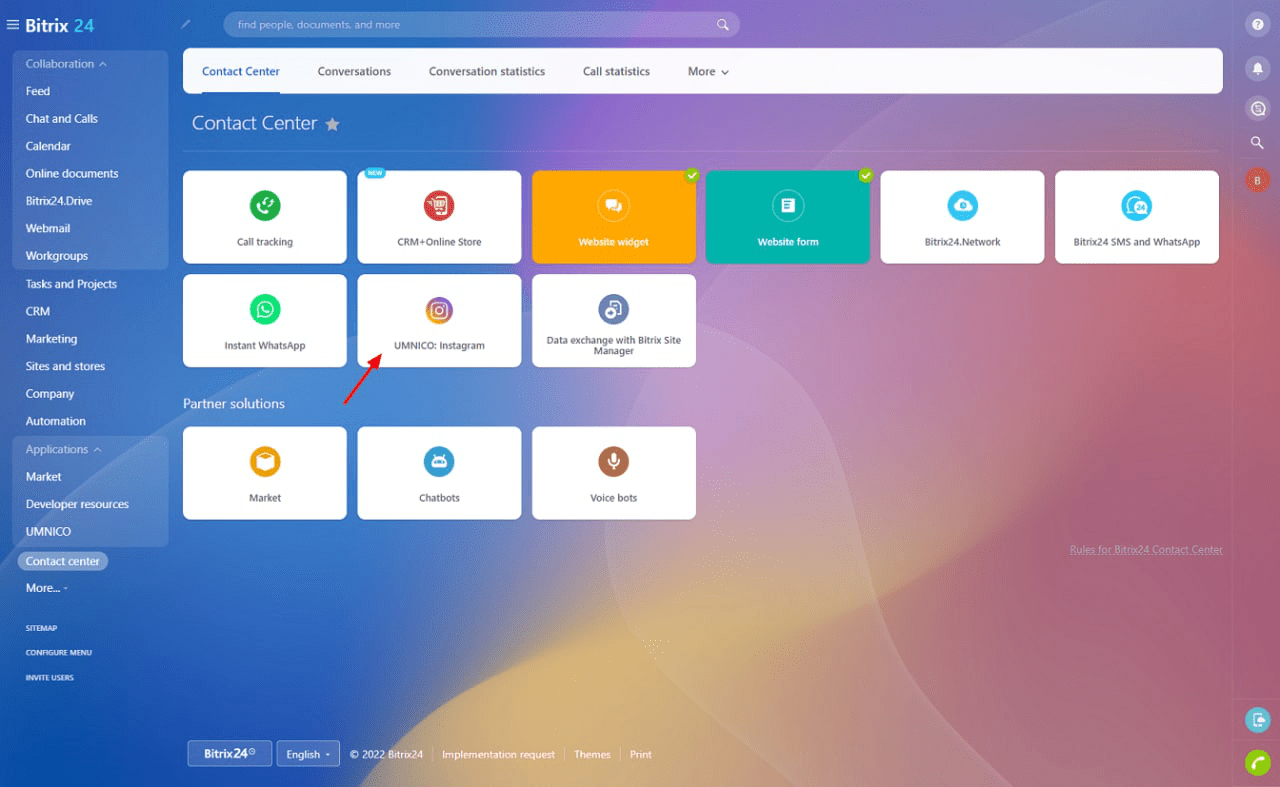The height and width of the screenshot is (787, 1280).
Task: Star Contact Center as a favorite
Action: coord(333,125)
